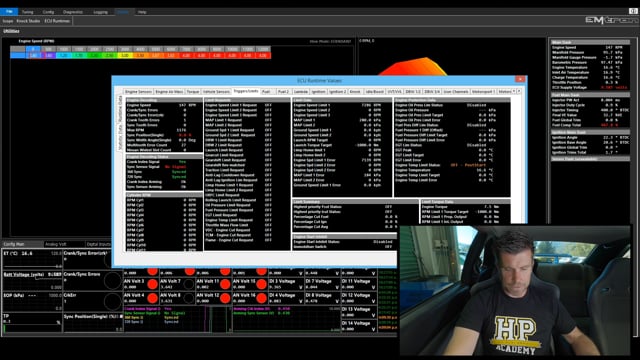Screen dimensions: 640x360
Task: Switch to Motorsport 1 tab
Action: coord(483,92)
